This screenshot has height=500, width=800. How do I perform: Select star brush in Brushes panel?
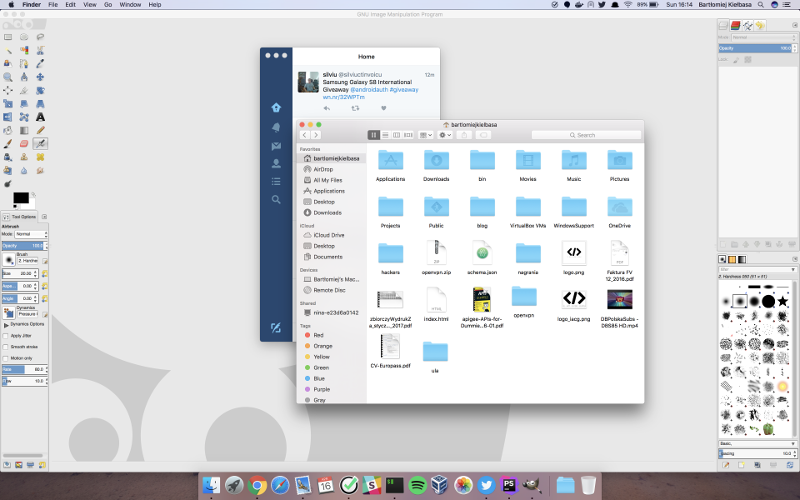point(783,302)
